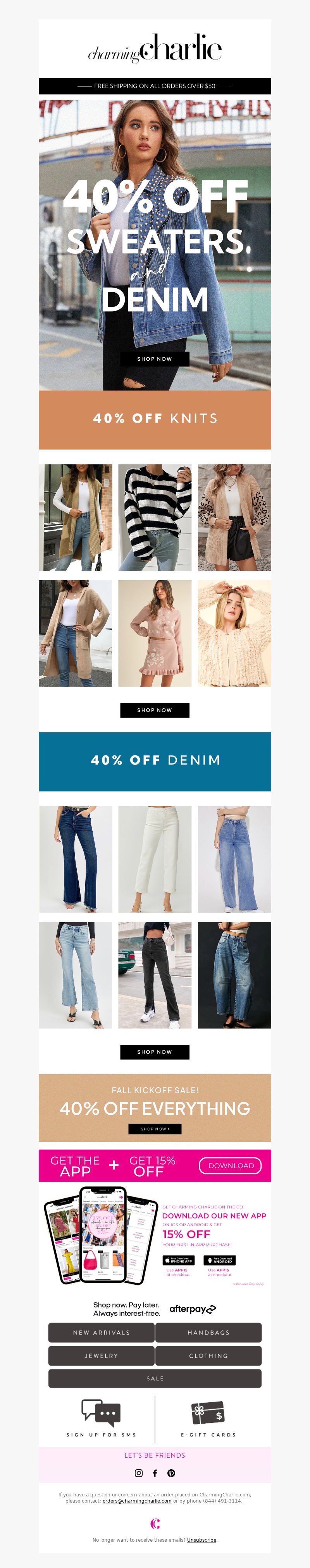Tap the Android download badge
This screenshot has height=1568, width=310.
[x=220, y=1260]
